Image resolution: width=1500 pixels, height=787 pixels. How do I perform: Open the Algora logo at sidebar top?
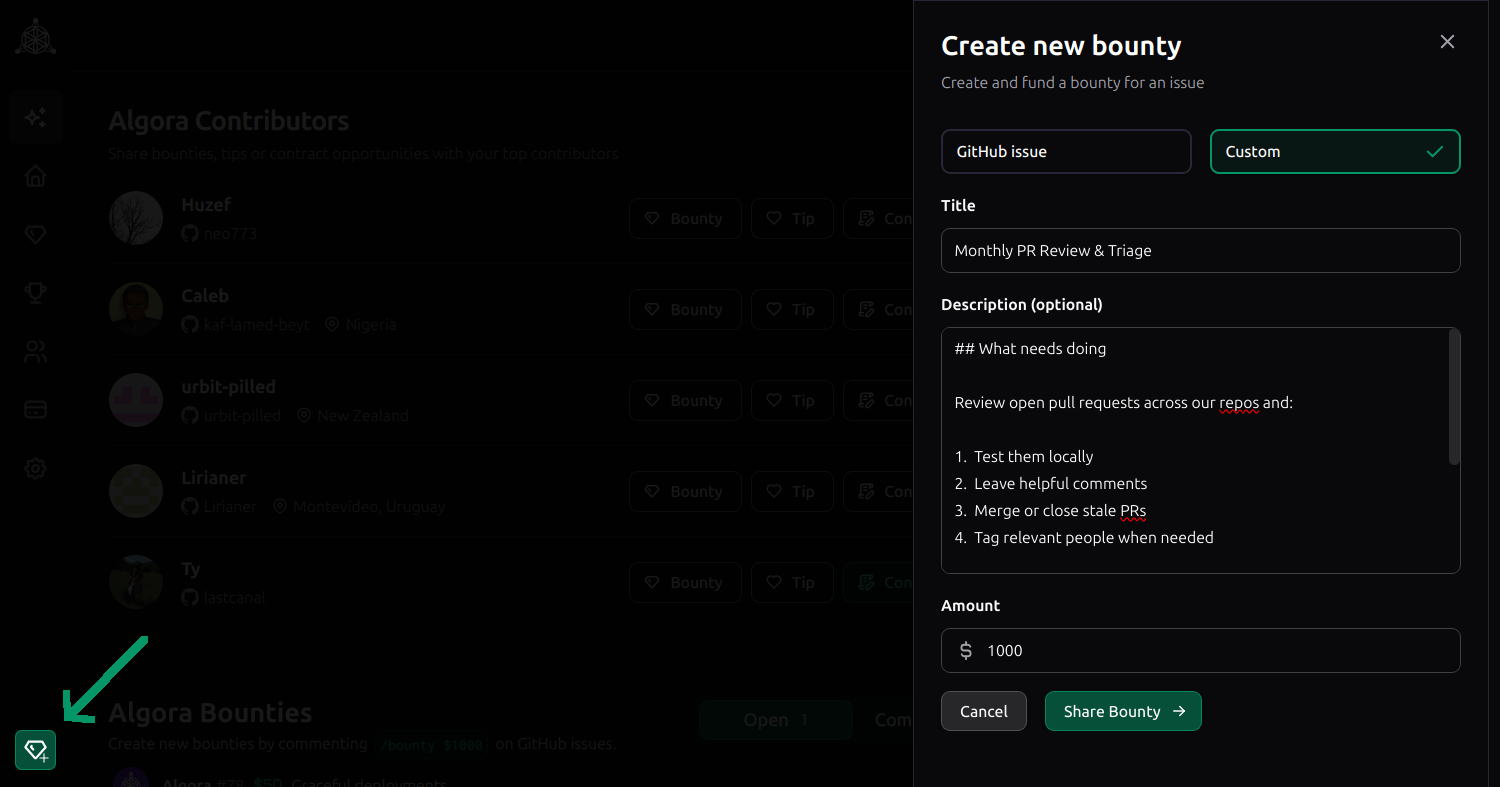coord(36,37)
